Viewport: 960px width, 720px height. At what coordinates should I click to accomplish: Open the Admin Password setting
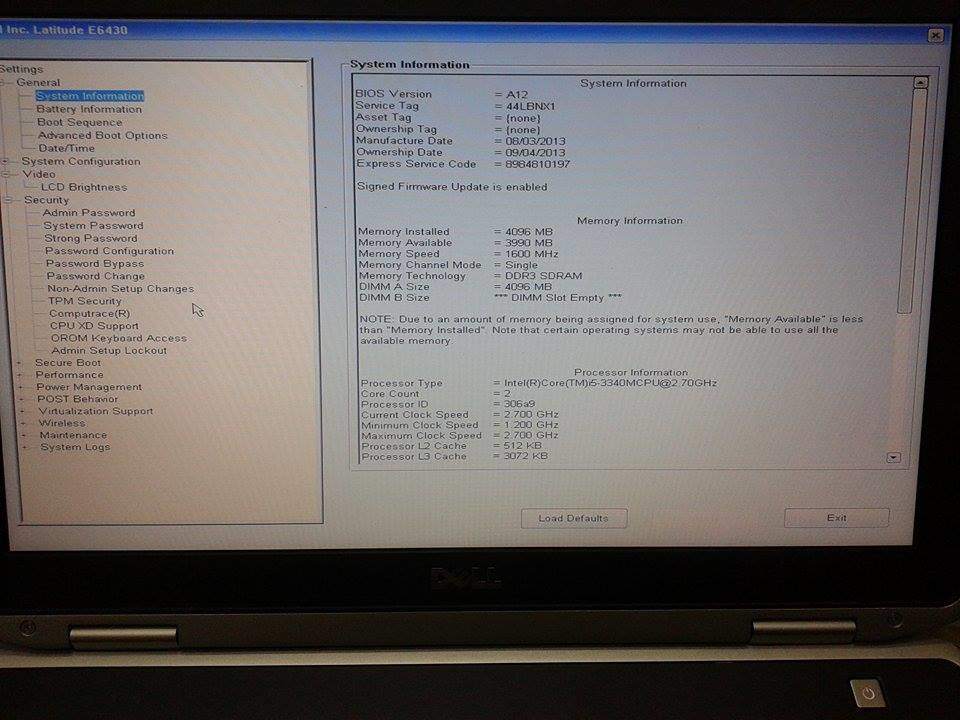(89, 212)
